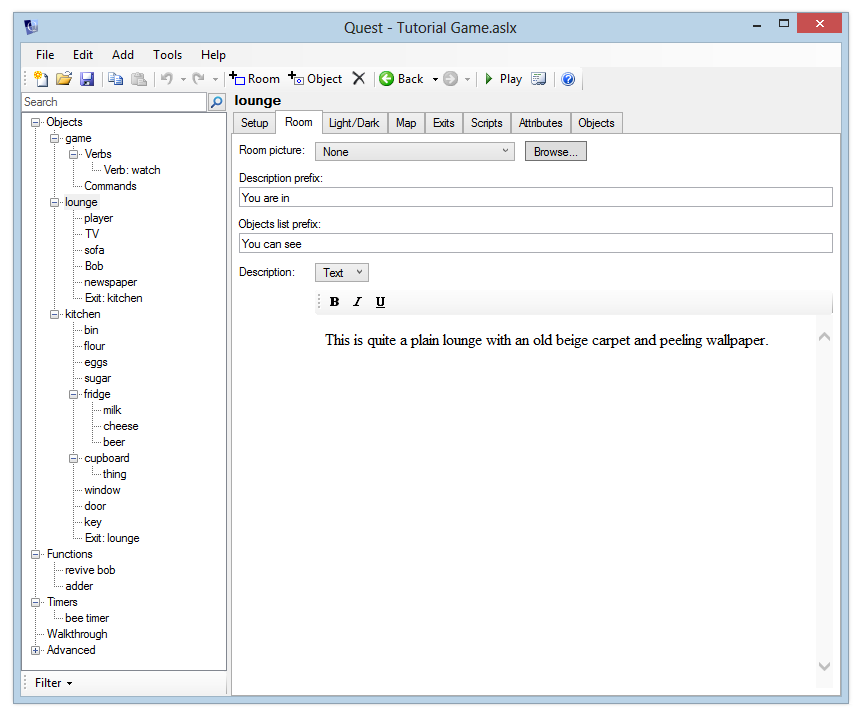Screen dimensions: 862x719
Task: Open the Tools menu
Action: coord(167,55)
